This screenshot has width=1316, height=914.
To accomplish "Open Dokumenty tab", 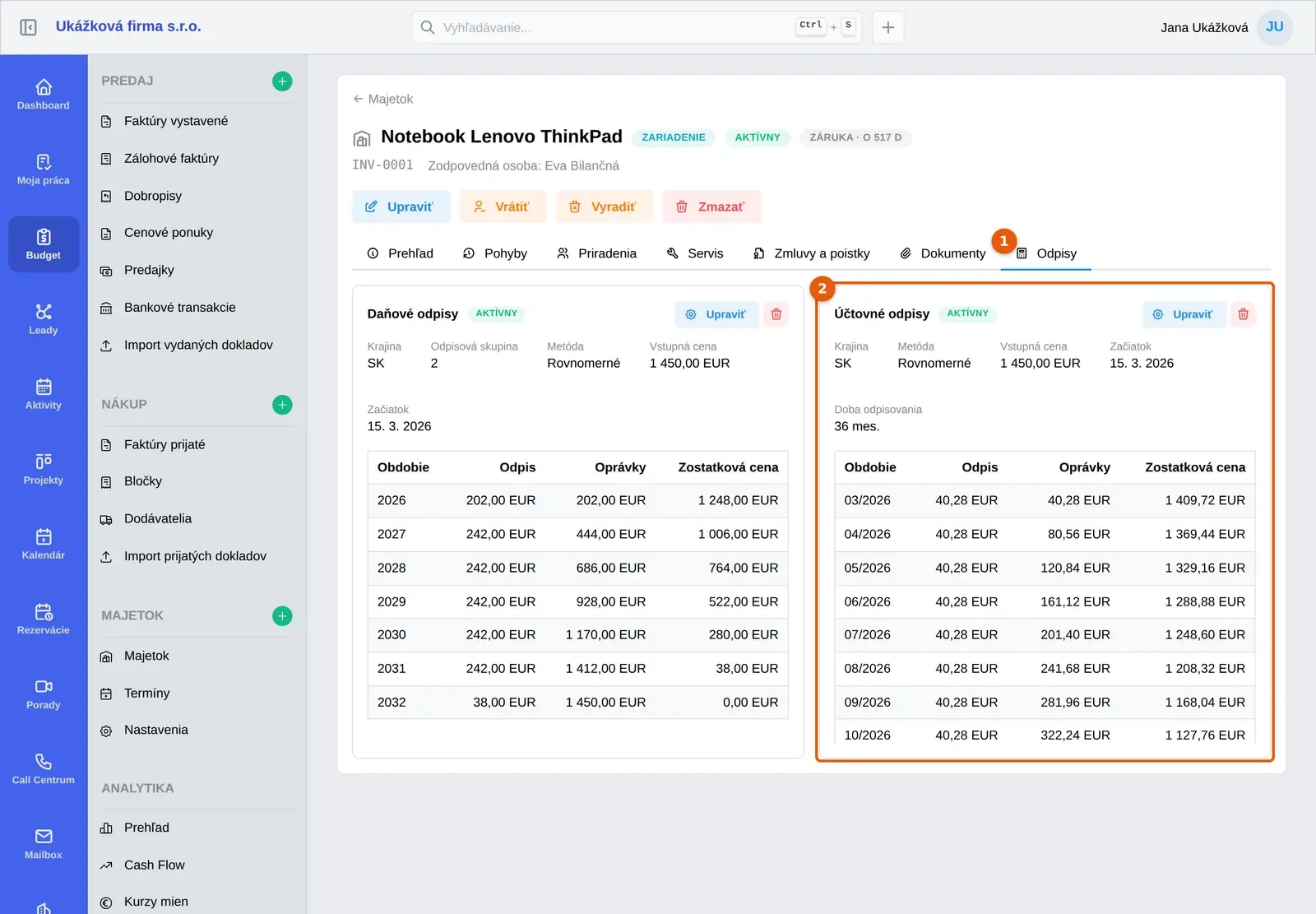I will point(943,253).
